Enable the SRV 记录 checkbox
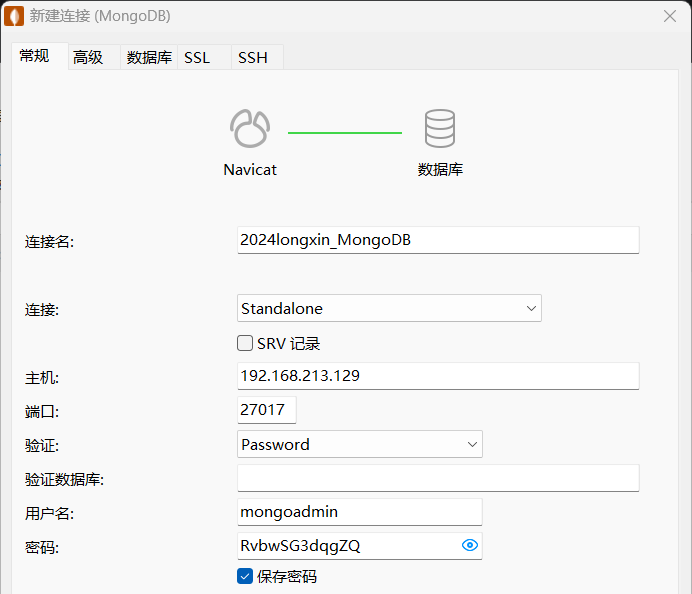692x594 pixels. 245,343
